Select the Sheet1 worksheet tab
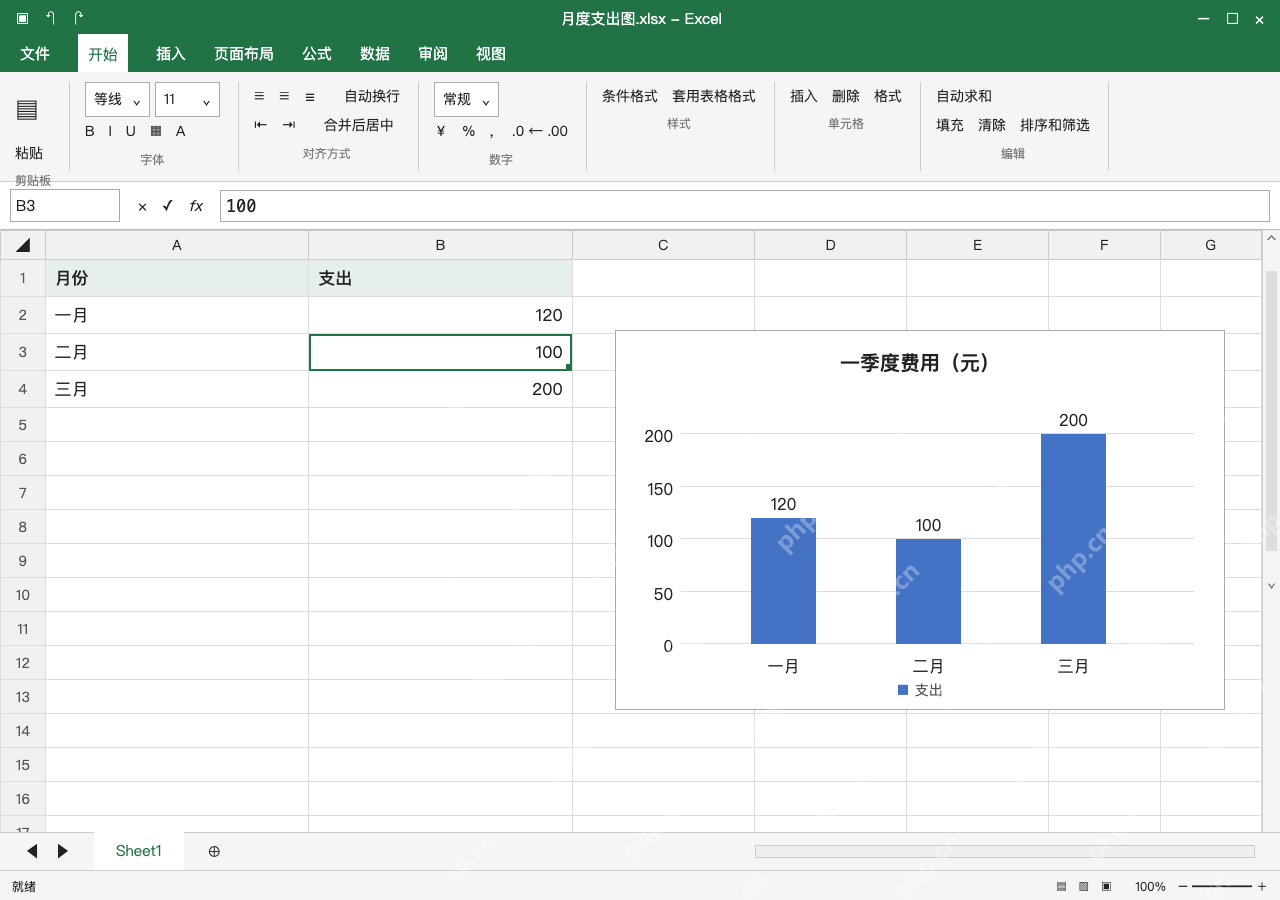The image size is (1280, 900). click(139, 851)
